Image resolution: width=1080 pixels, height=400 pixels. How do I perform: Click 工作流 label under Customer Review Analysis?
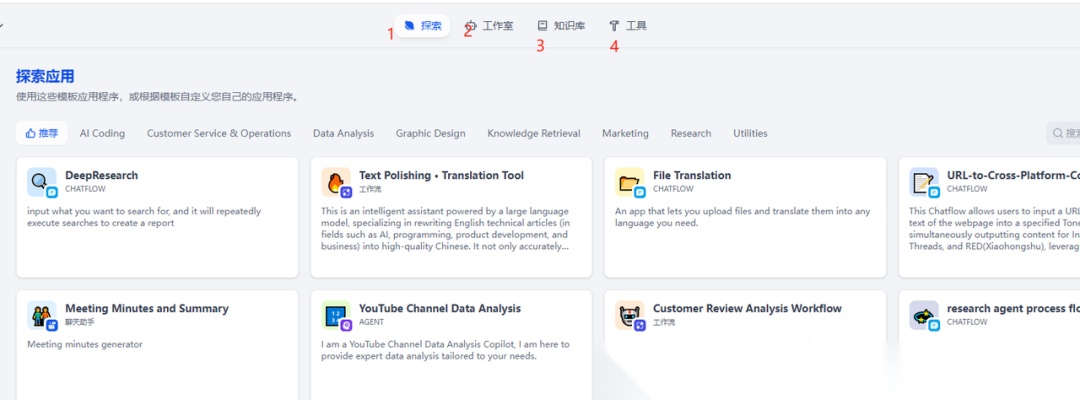click(664, 322)
